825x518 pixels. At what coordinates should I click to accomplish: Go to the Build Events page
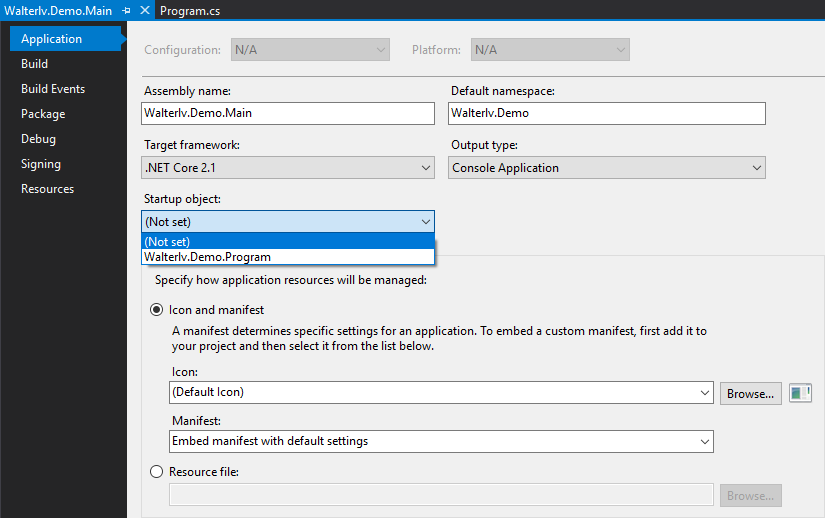click(53, 89)
